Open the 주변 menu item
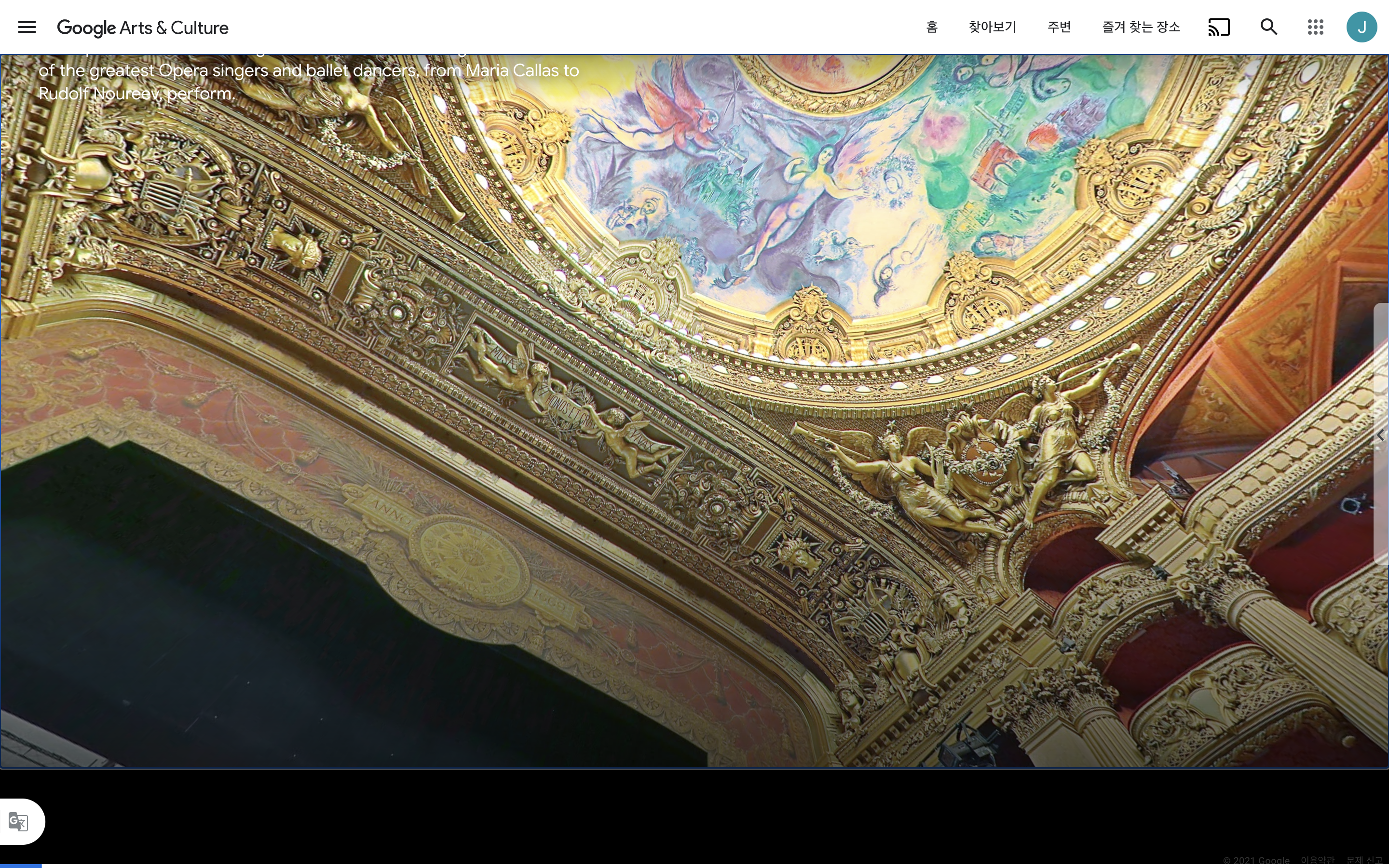The height and width of the screenshot is (868, 1389). pyautogui.click(x=1059, y=27)
